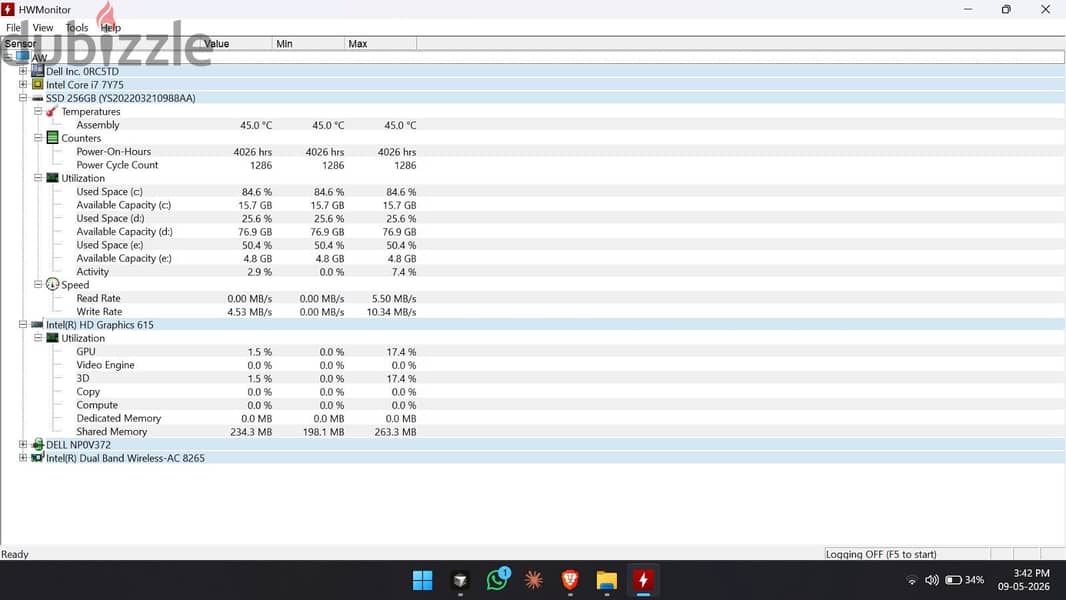Select the Read Rate row
This screenshot has height=600, width=1066.
tap(533, 298)
